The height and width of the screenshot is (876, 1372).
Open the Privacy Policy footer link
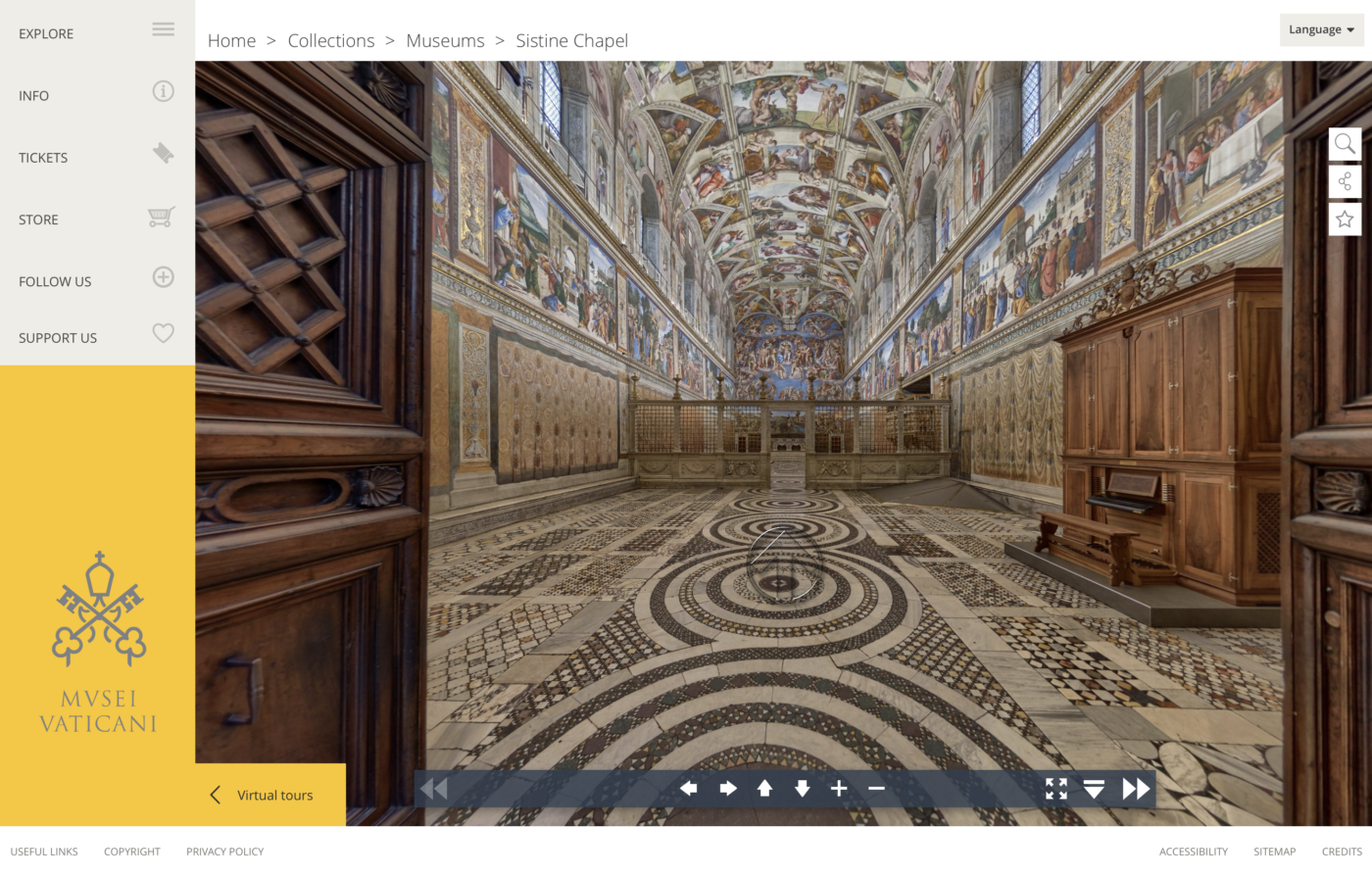click(x=225, y=852)
